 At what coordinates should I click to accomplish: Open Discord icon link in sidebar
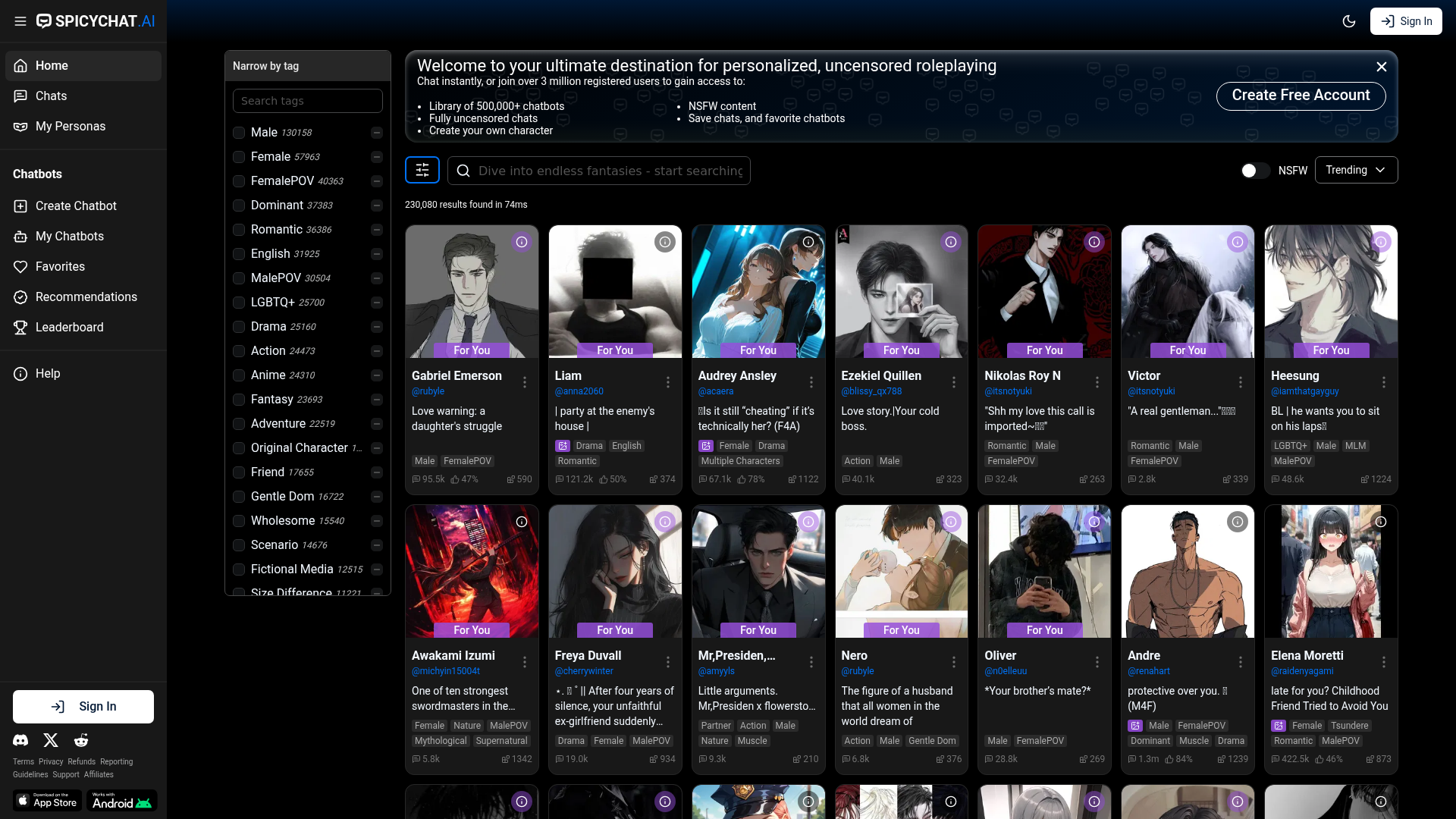(20, 740)
